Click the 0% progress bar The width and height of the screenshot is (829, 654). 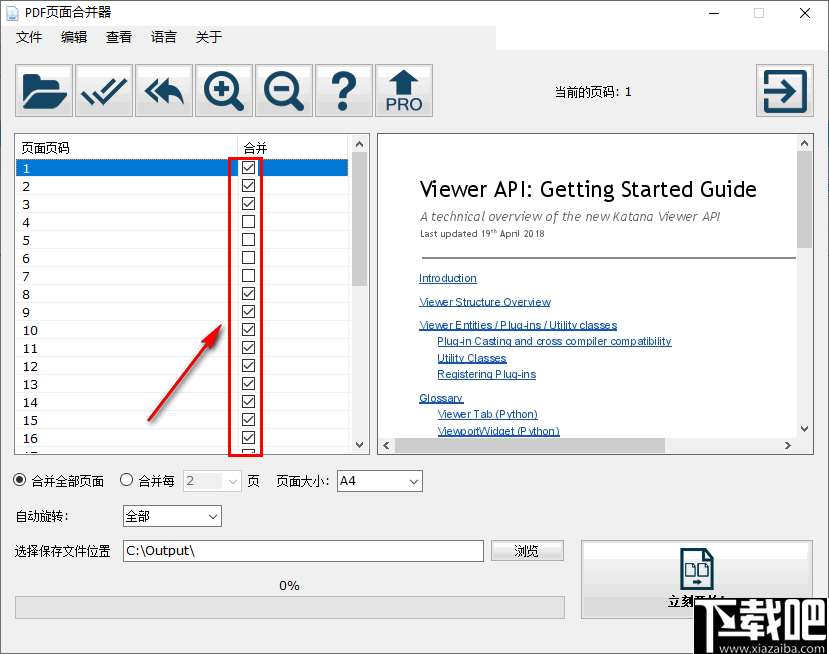[x=289, y=607]
